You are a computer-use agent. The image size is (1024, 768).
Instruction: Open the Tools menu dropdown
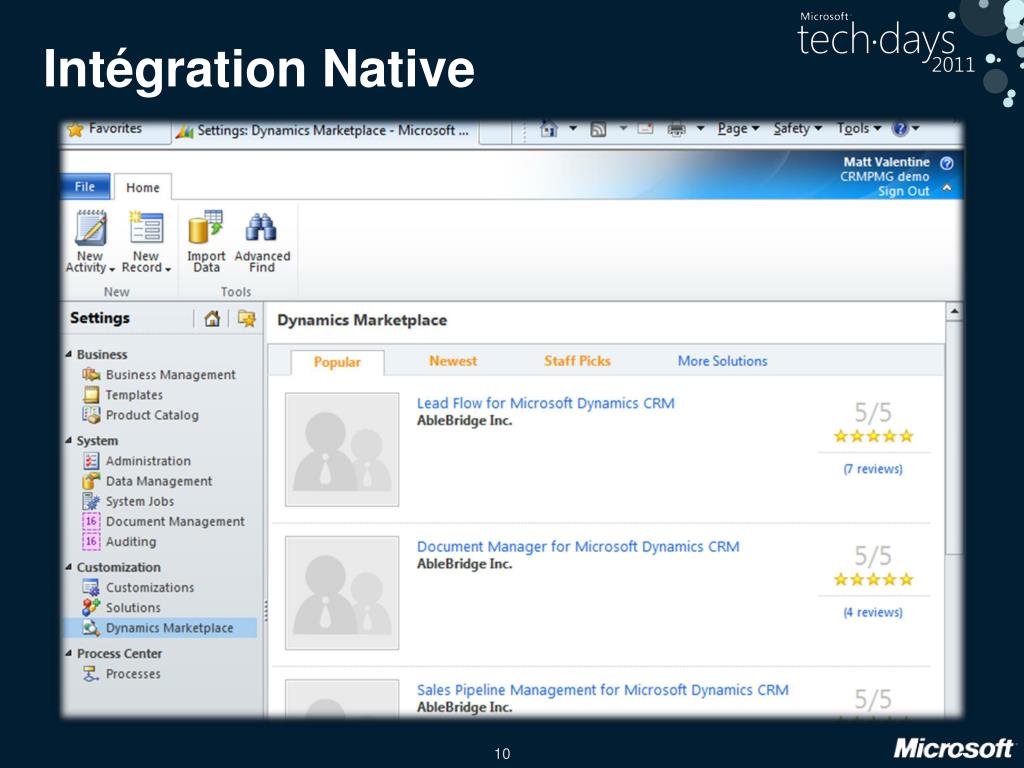859,129
